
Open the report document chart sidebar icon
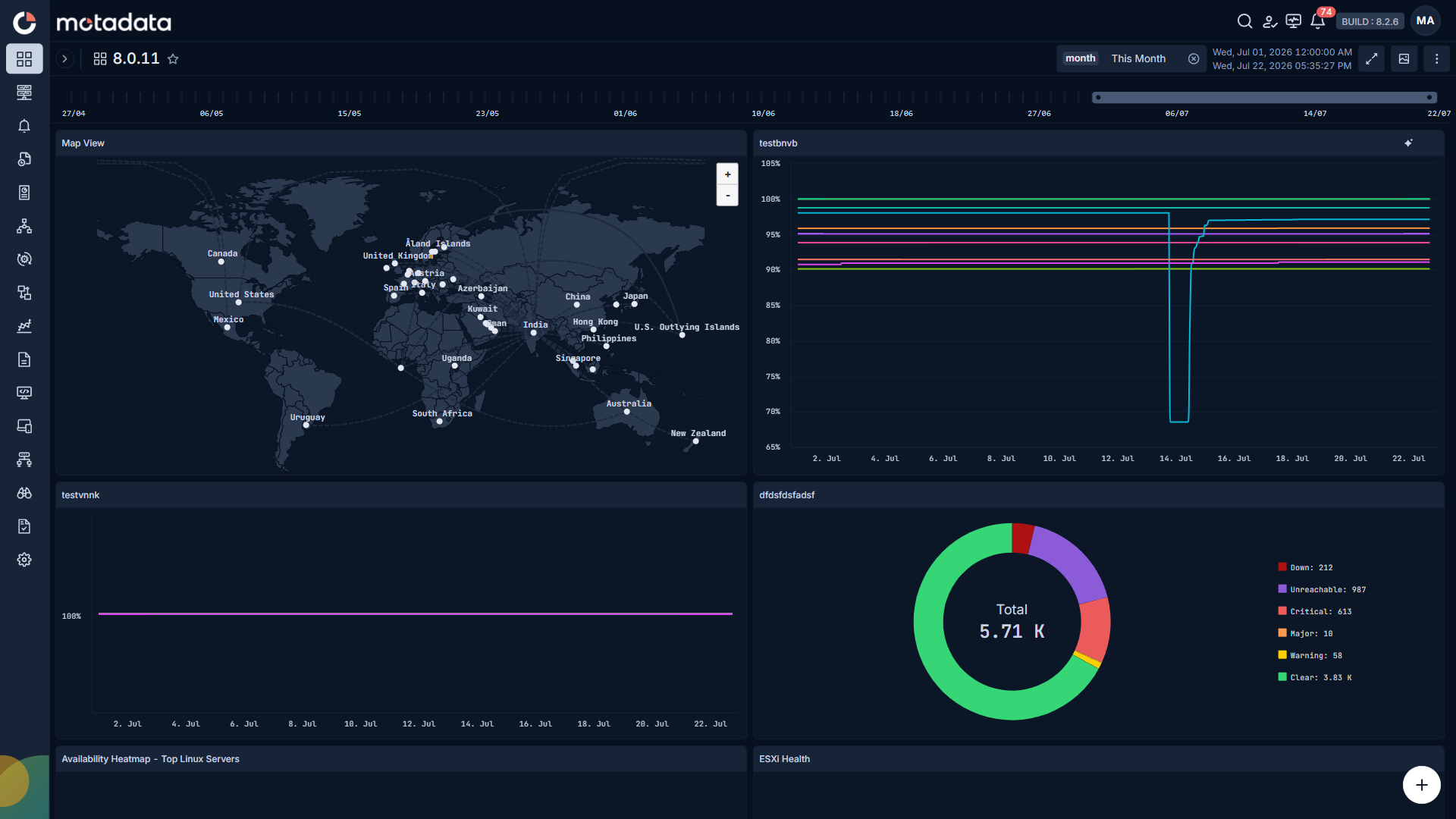pyautogui.click(x=24, y=193)
